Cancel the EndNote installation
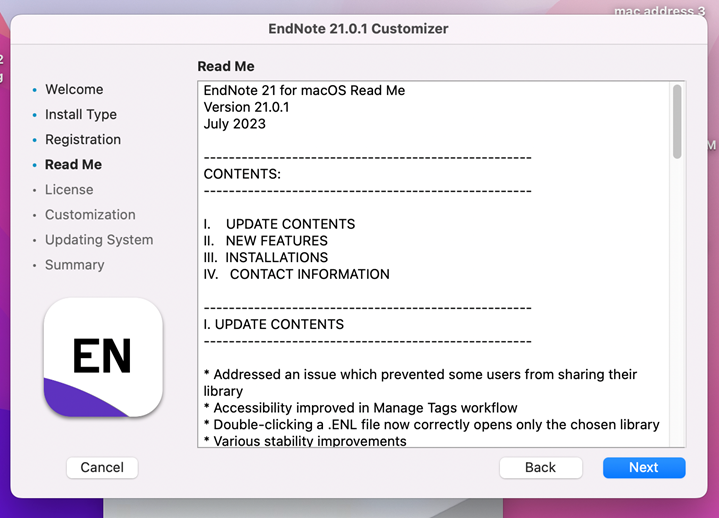This screenshot has height=518, width=719. pos(102,468)
